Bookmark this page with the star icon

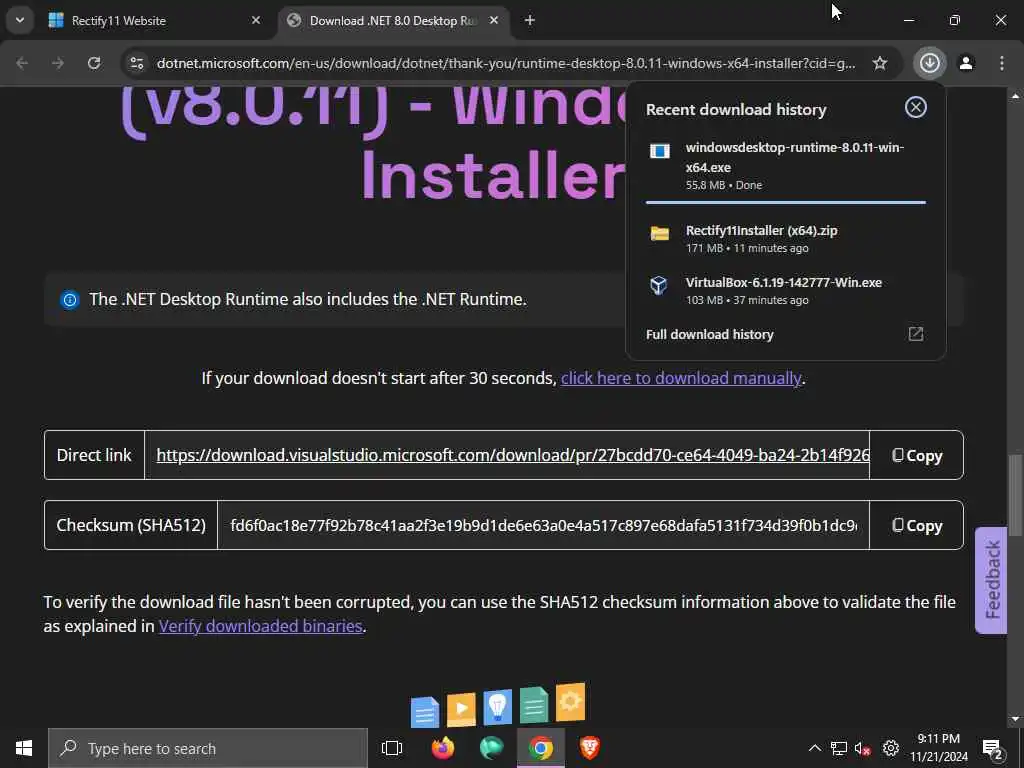pos(880,63)
